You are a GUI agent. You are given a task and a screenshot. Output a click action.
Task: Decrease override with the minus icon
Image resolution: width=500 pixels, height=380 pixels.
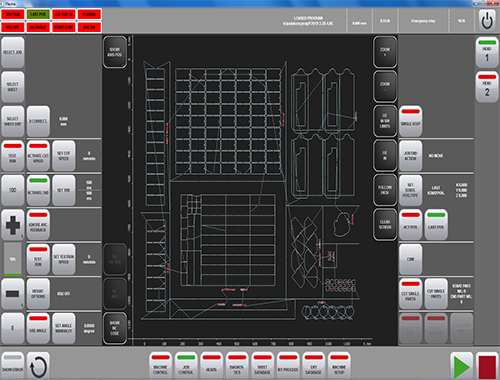point(13,294)
